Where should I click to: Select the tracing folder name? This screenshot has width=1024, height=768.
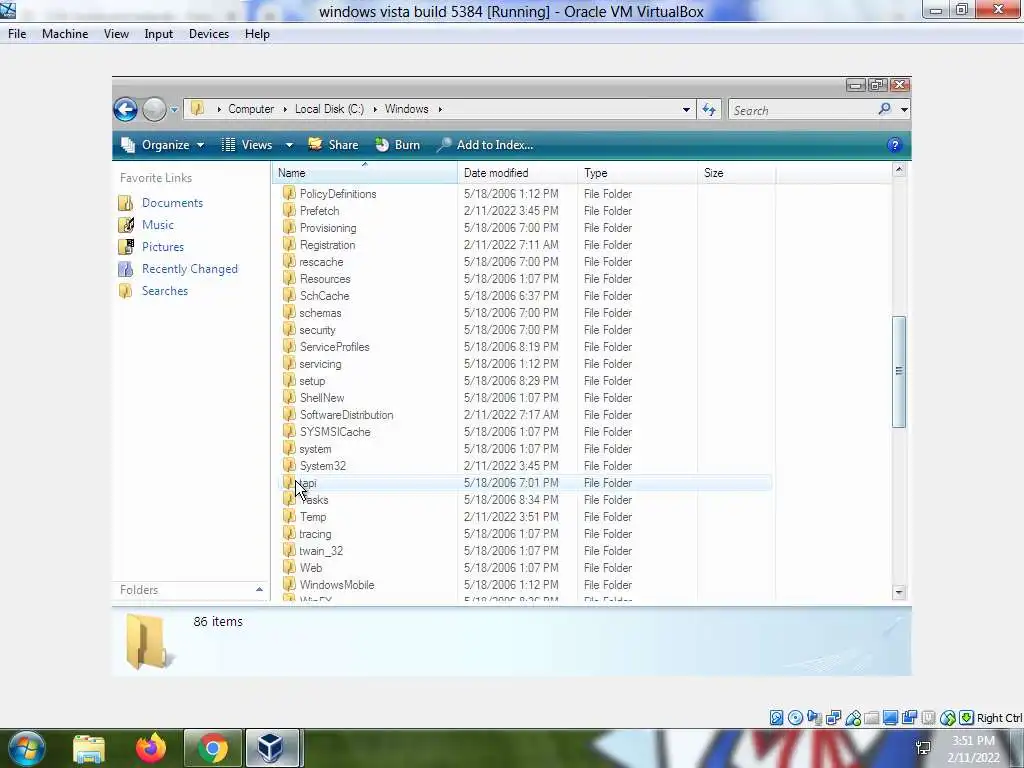(315, 534)
